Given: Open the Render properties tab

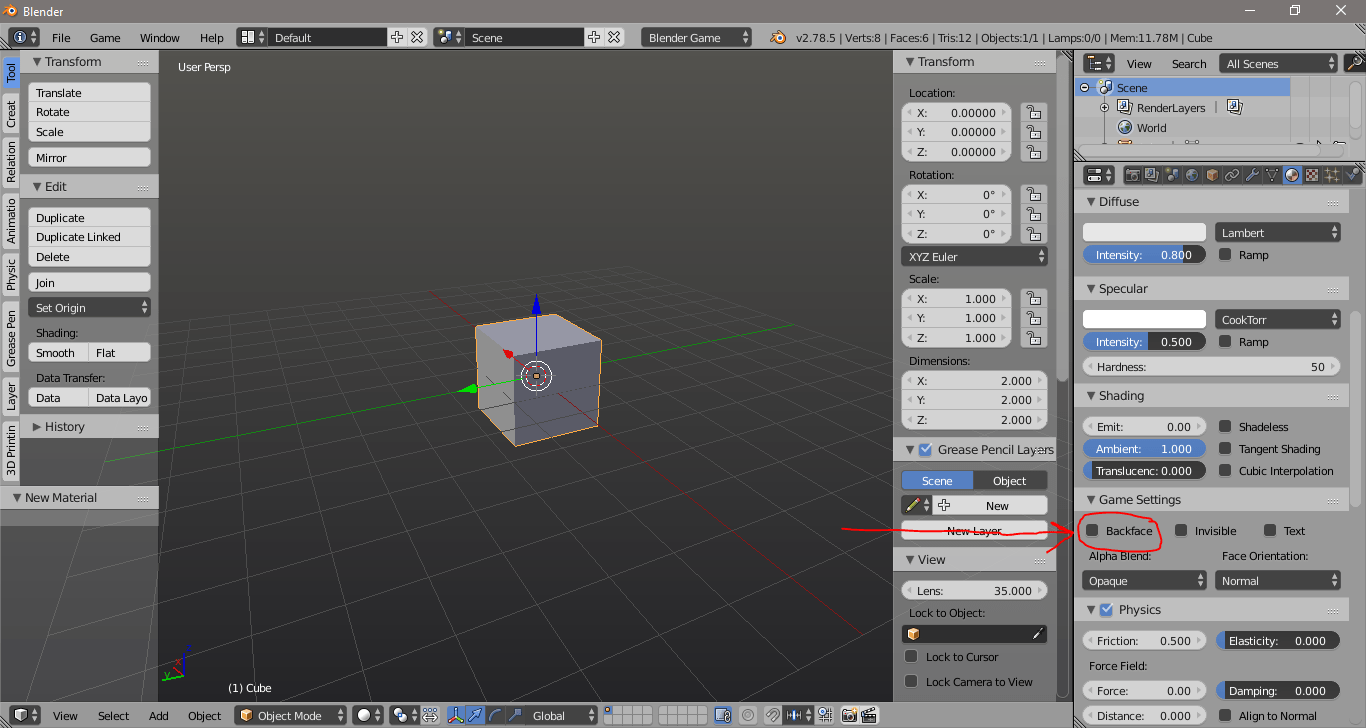Looking at the screenshot, I should point(1132,174).
